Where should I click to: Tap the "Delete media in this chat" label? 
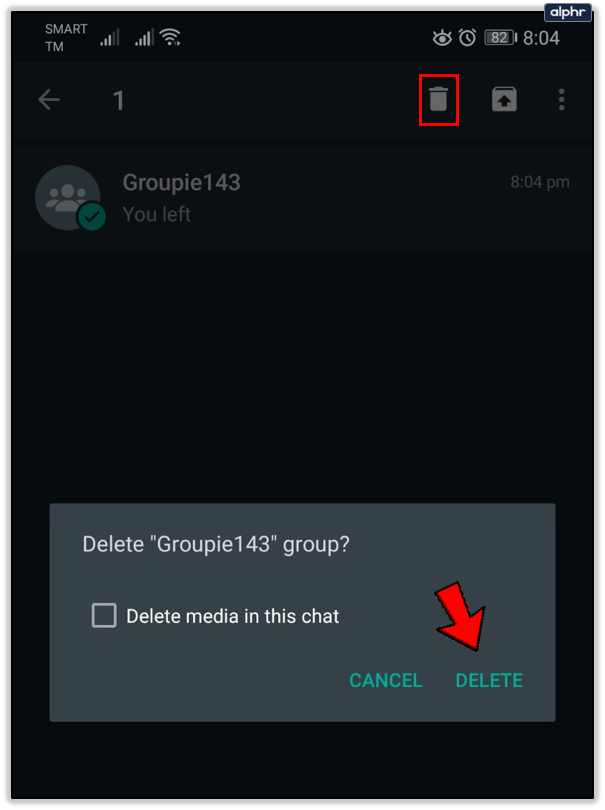pos(232,616)
